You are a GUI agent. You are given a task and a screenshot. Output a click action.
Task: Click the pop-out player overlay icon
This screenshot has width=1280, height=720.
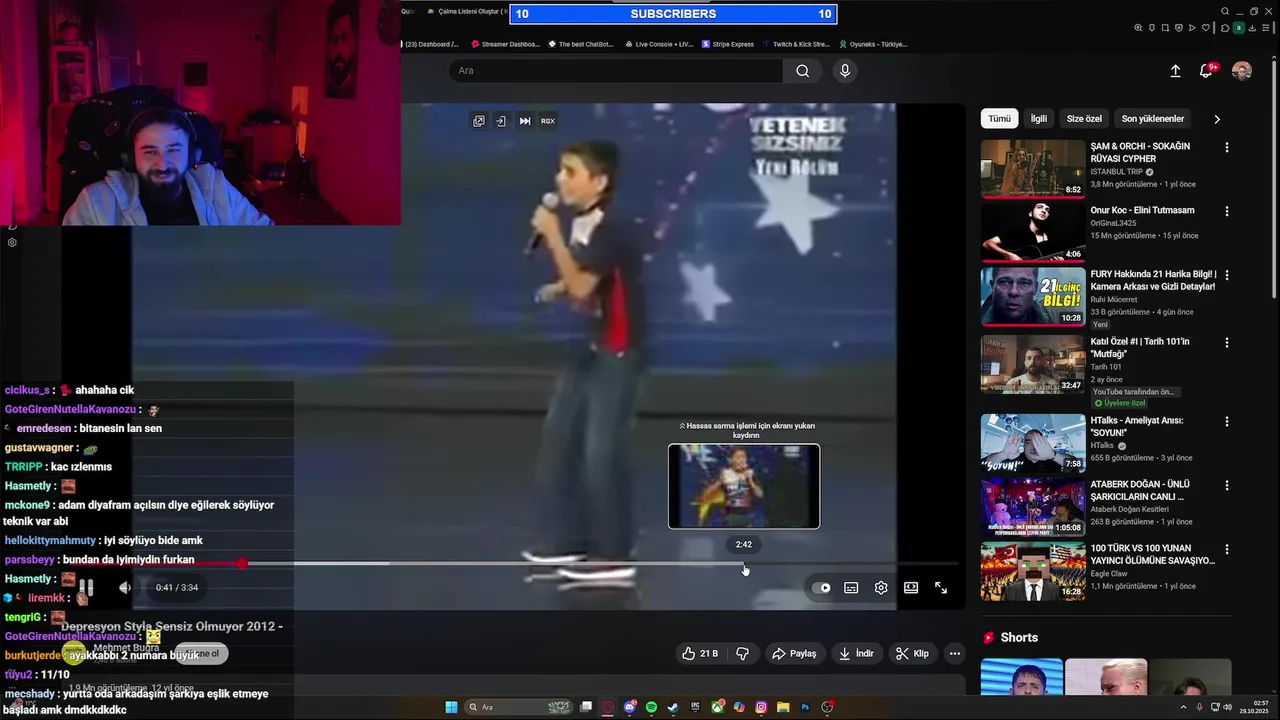pyautogui.click(x=479, y=121)
